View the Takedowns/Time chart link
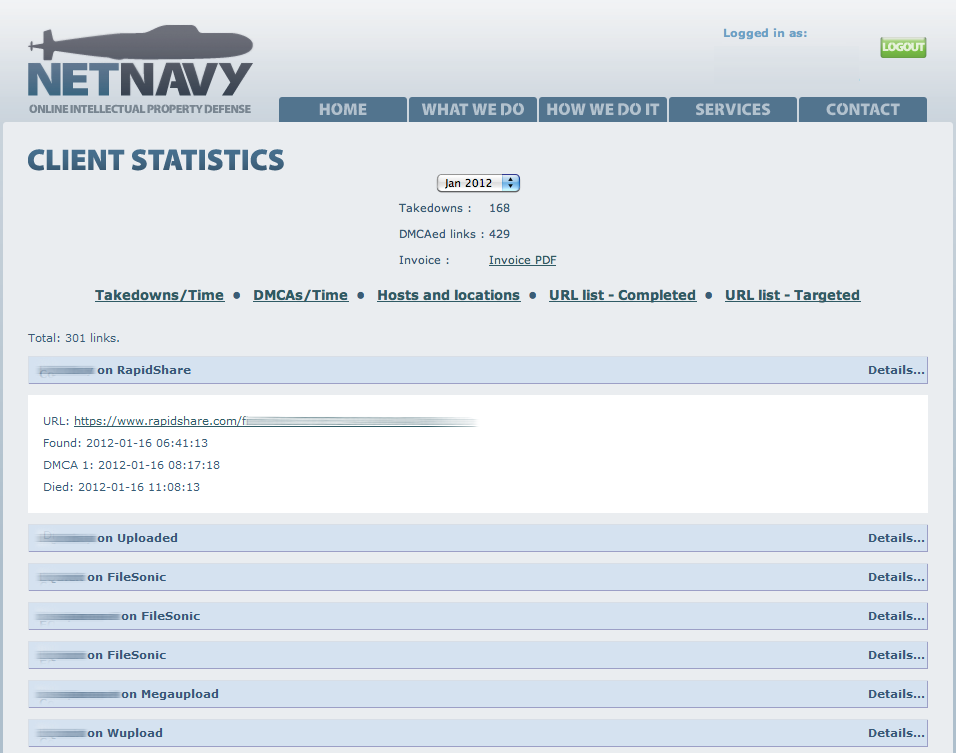Screen dimensions: 956x753 [x=160, y=295]
